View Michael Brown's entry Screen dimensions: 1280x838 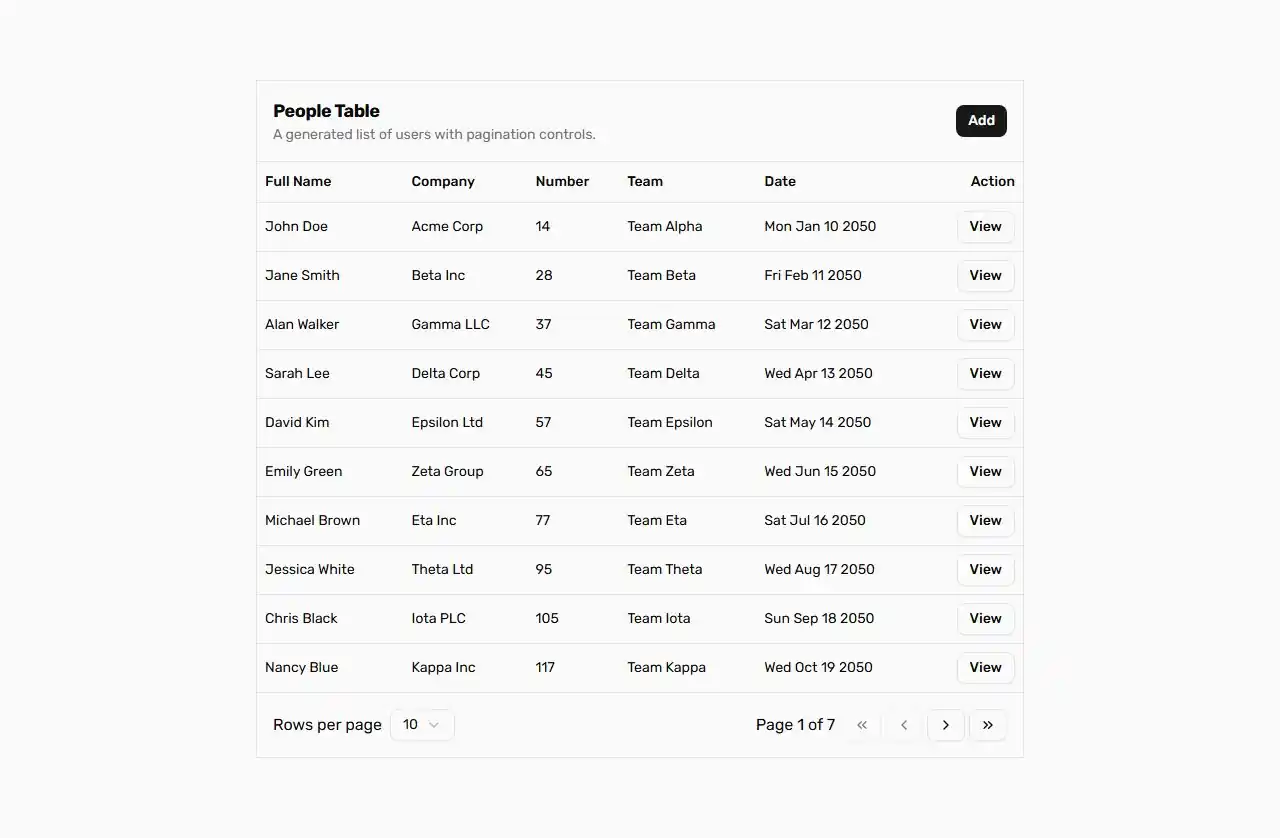[x=985, y=521]
